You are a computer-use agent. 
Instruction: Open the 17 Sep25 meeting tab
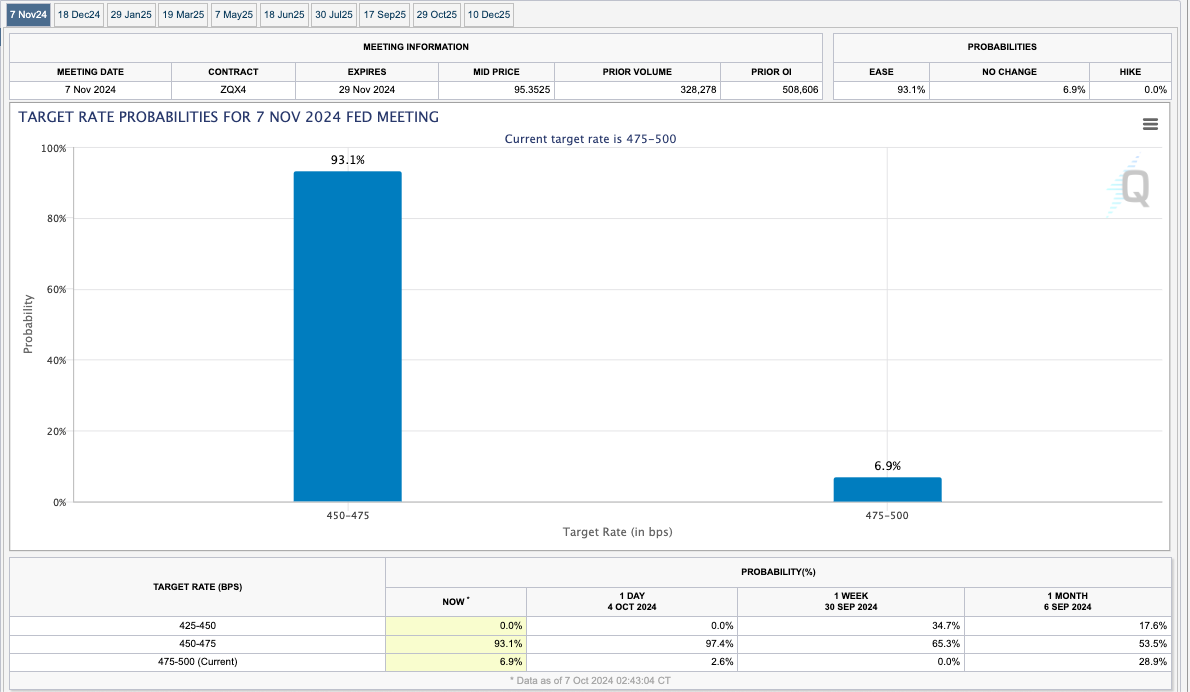pos(384,15)
